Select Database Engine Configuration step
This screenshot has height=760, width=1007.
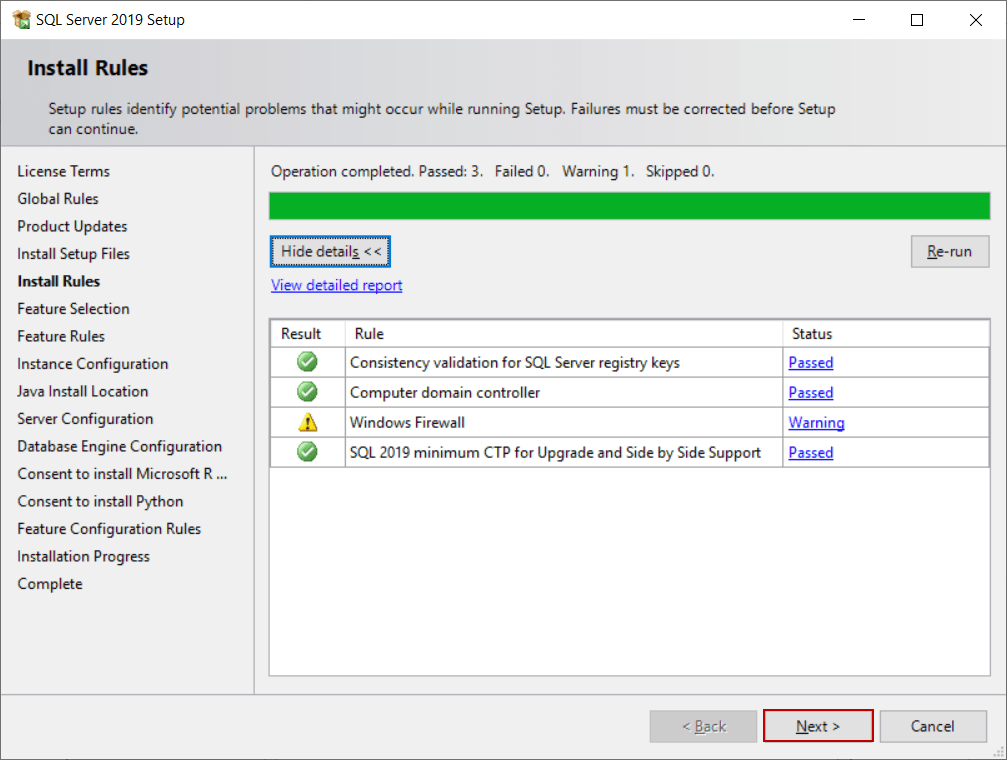coord(119,446)
